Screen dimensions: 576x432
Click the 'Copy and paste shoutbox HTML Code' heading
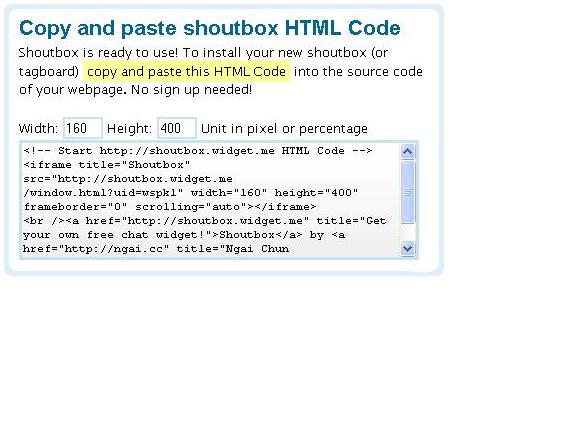(x=209, y=28)
